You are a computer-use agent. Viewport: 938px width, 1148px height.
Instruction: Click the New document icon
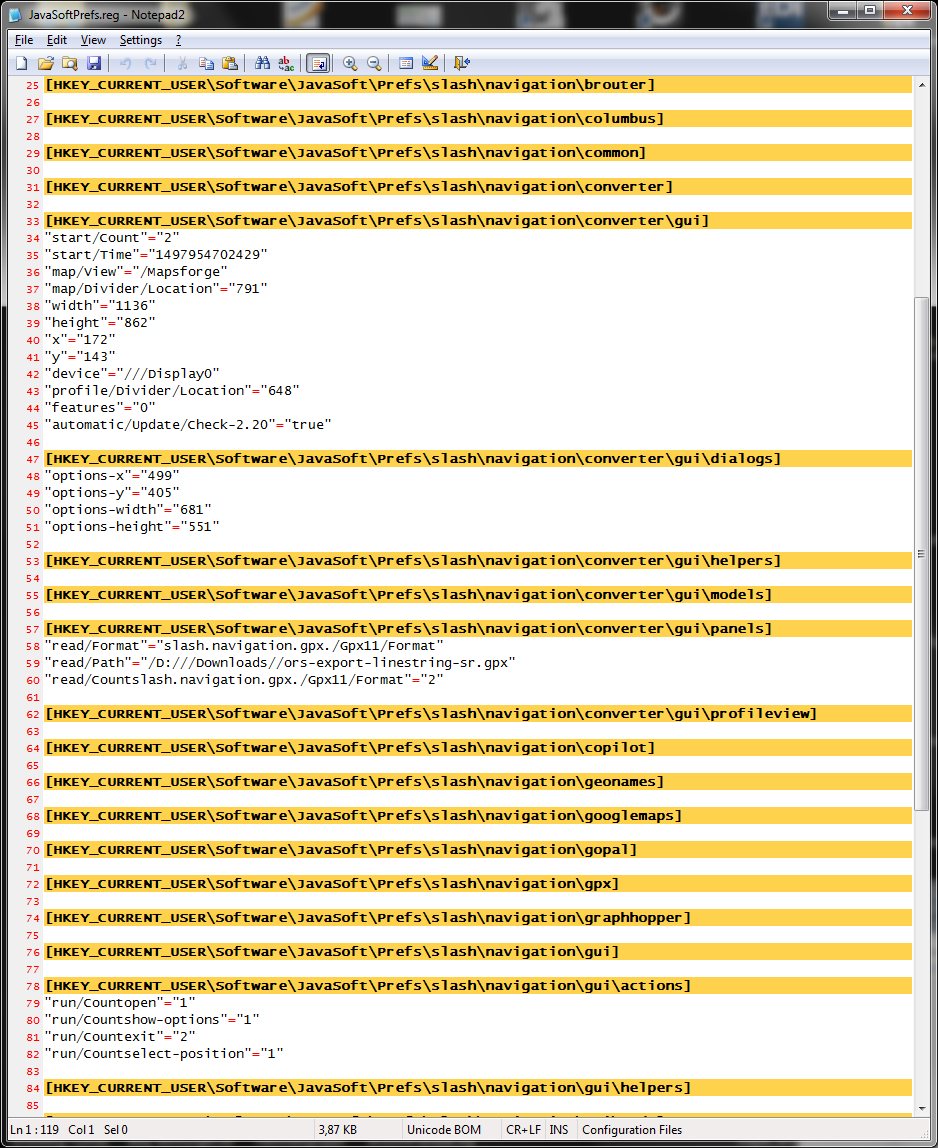pyautogui.click(x=21, y=63)
